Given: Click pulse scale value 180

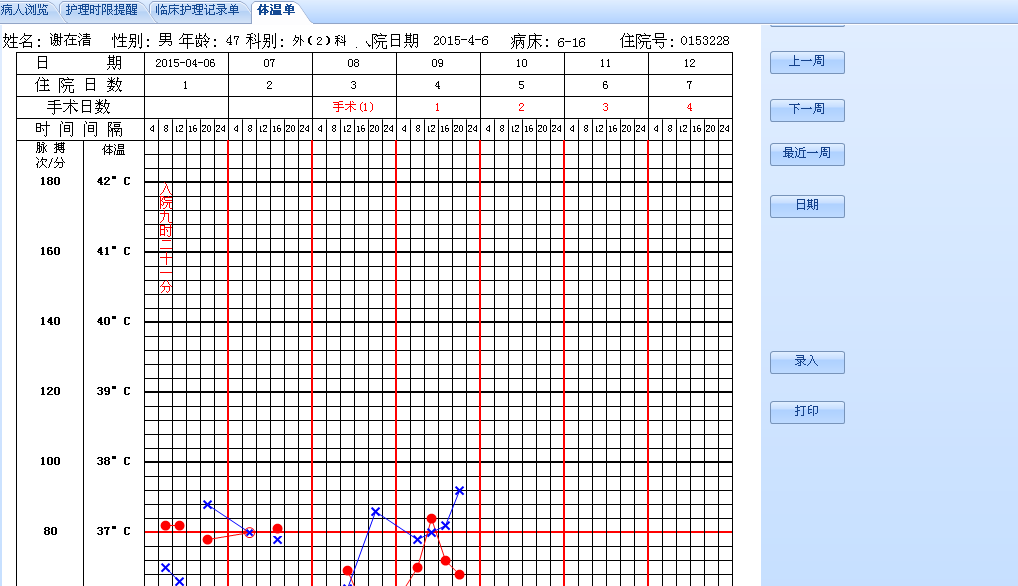Looking at the screenshot, I should [x=50, y=181].
